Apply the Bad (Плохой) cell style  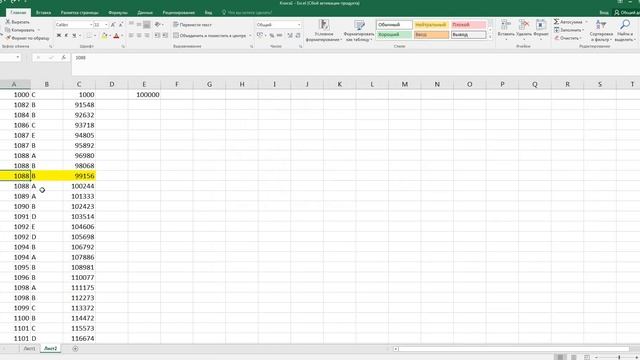469,25
